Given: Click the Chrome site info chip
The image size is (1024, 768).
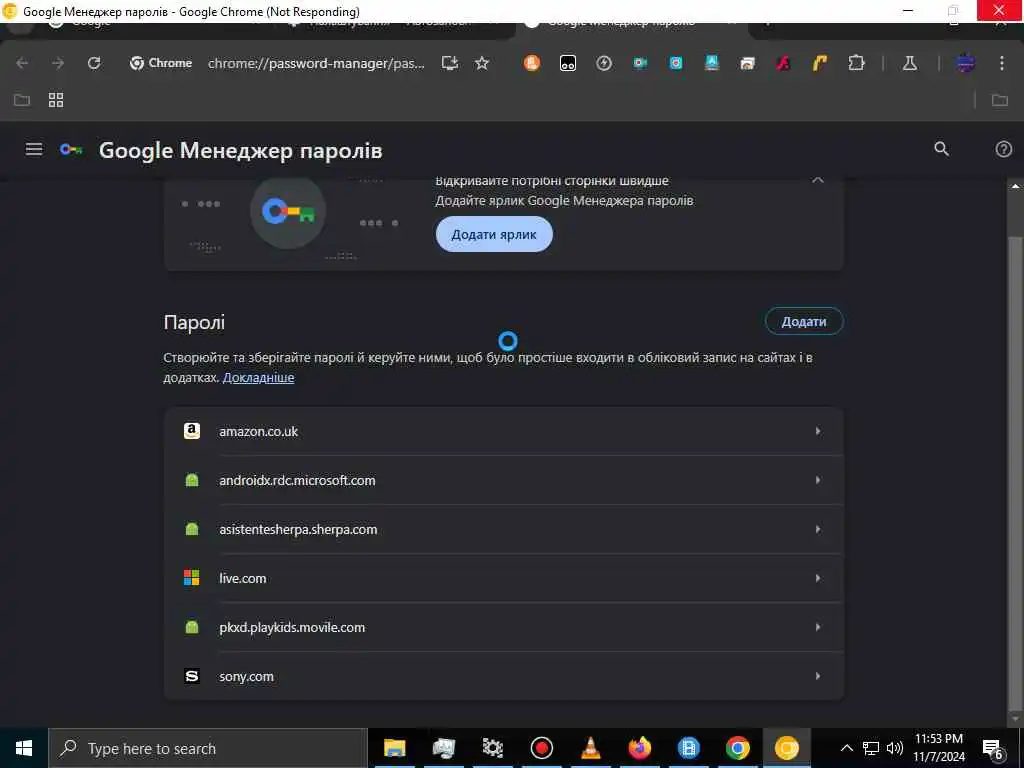Looking at the screenshot, I should click(x=161, y=63).
